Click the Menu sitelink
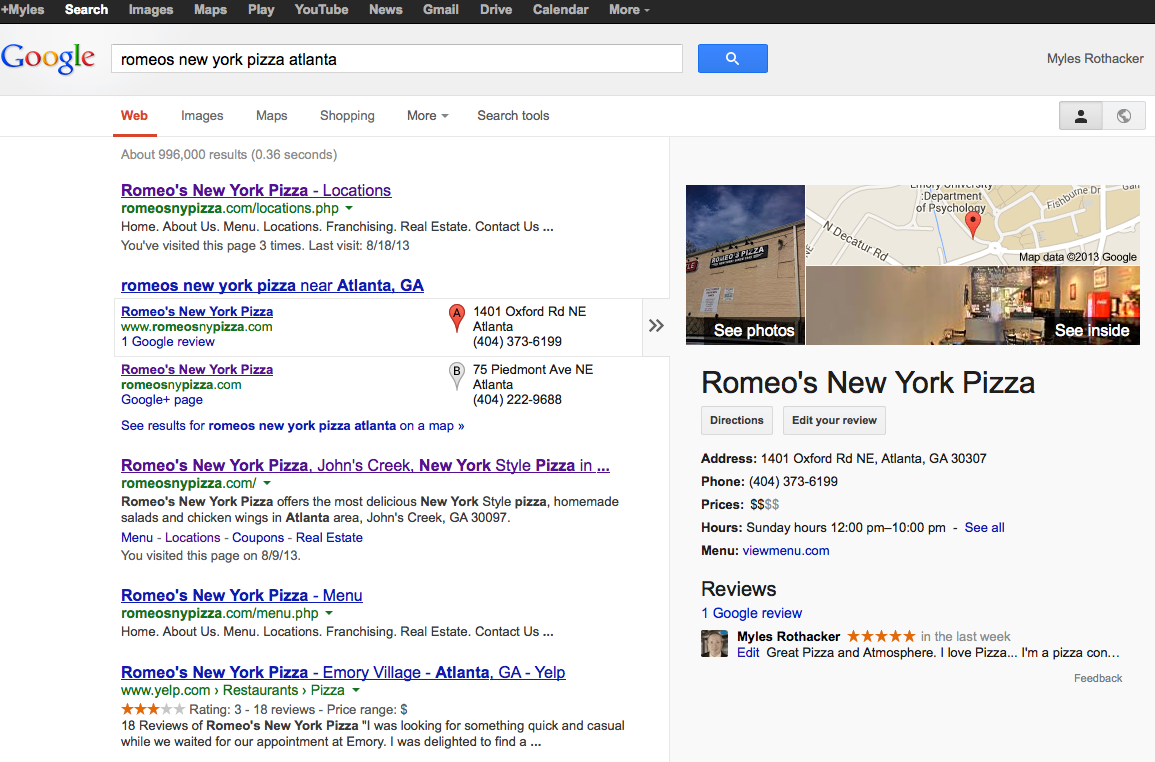Screen dimensions: 1155x762 pyautogui.click(x=137, y=538)
